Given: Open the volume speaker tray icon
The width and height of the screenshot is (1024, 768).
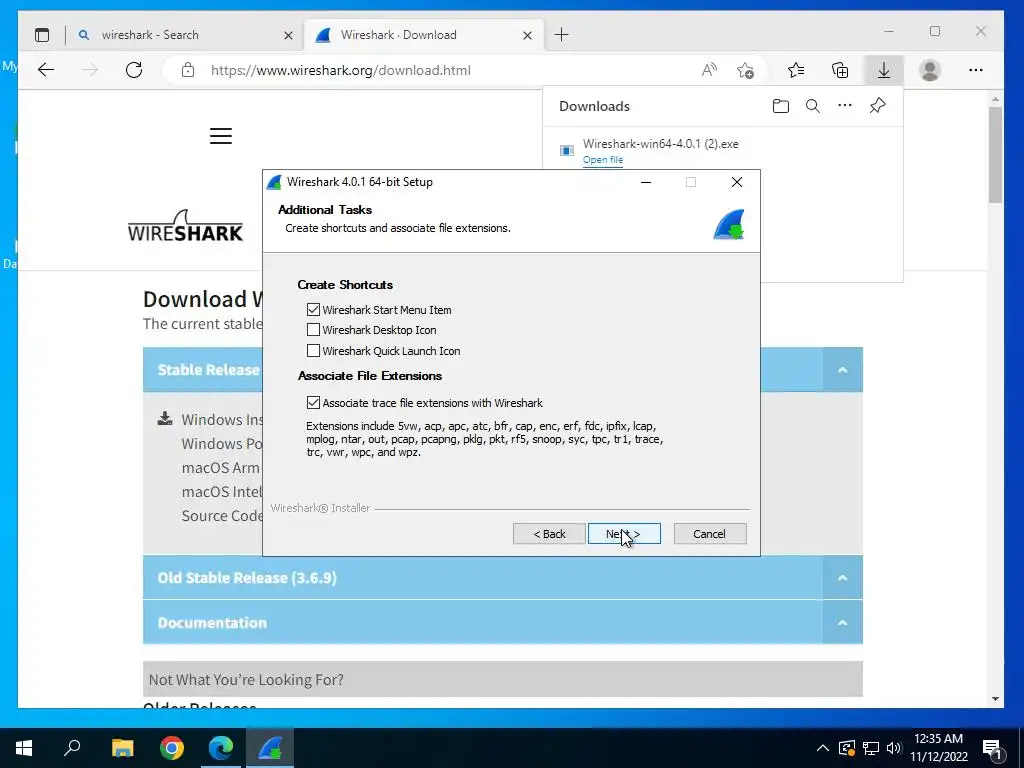Looking at the screenshot, I should (893, 748).
